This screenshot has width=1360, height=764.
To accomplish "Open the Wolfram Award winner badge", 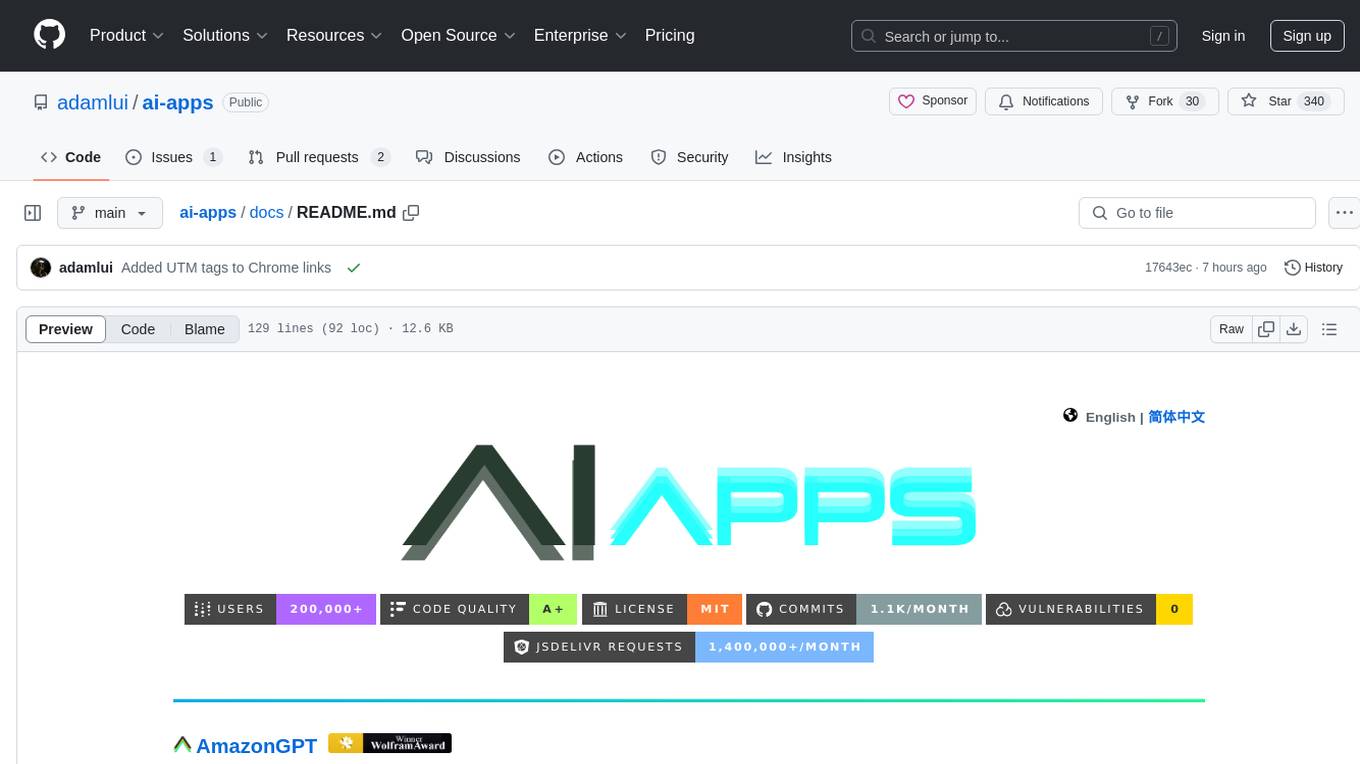I will [390, 743].
